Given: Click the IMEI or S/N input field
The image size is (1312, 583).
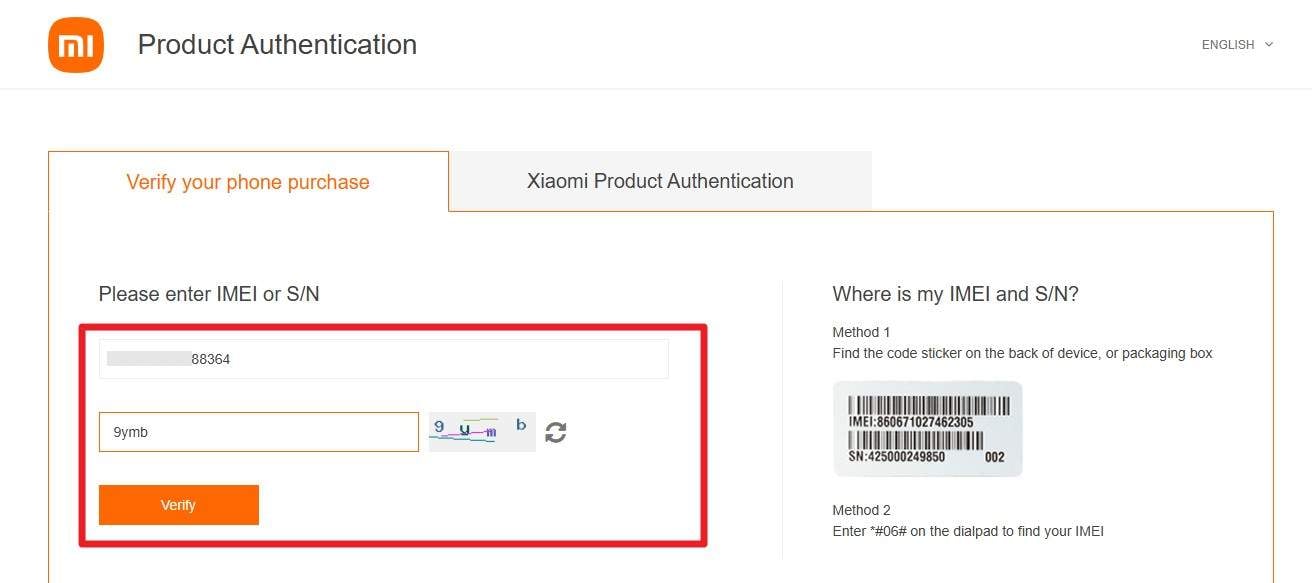Looking at the screenshot, I should click(383, 358).
